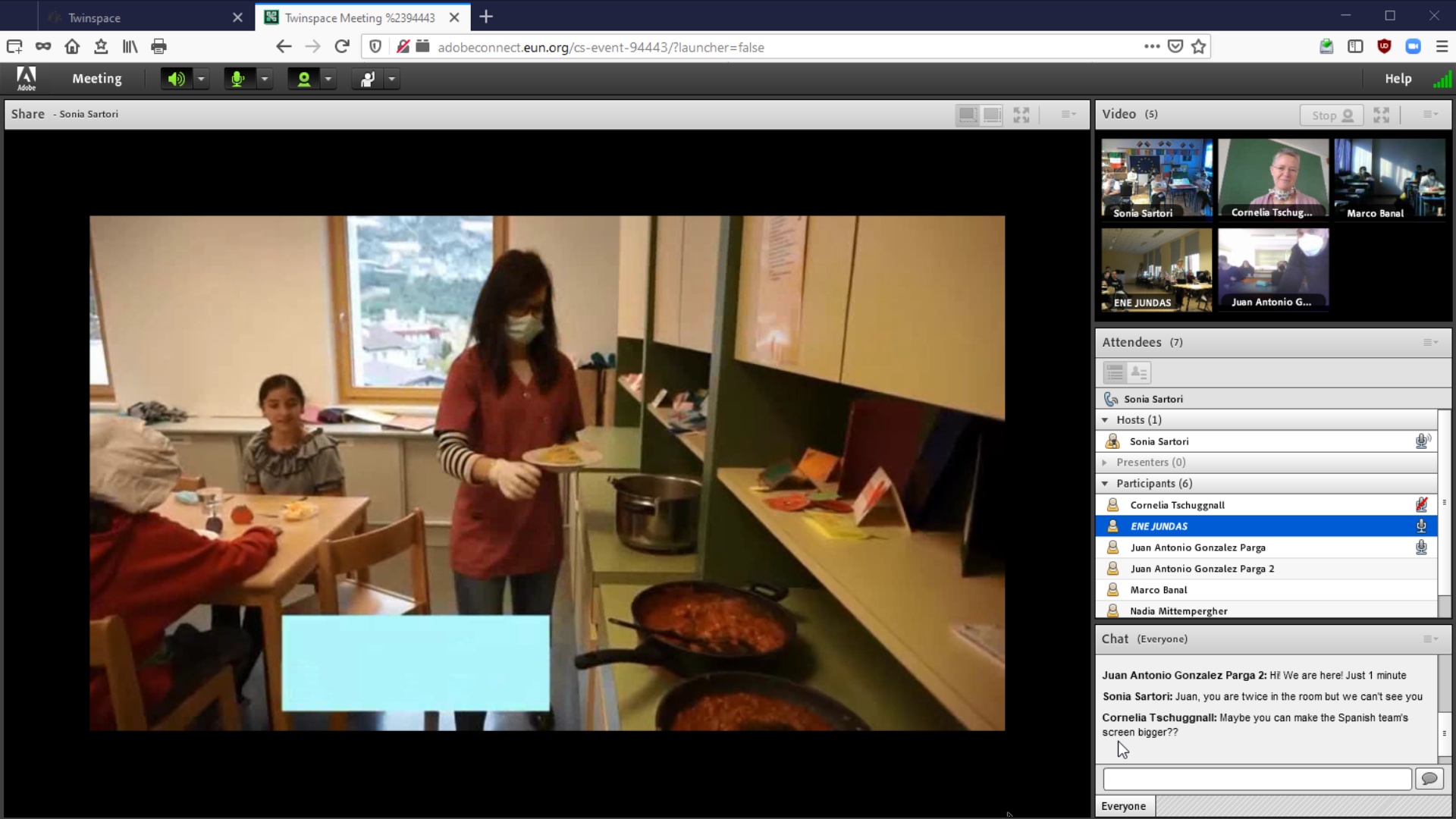
Task: Toggle the webcam button
Action: click(303, 79)
